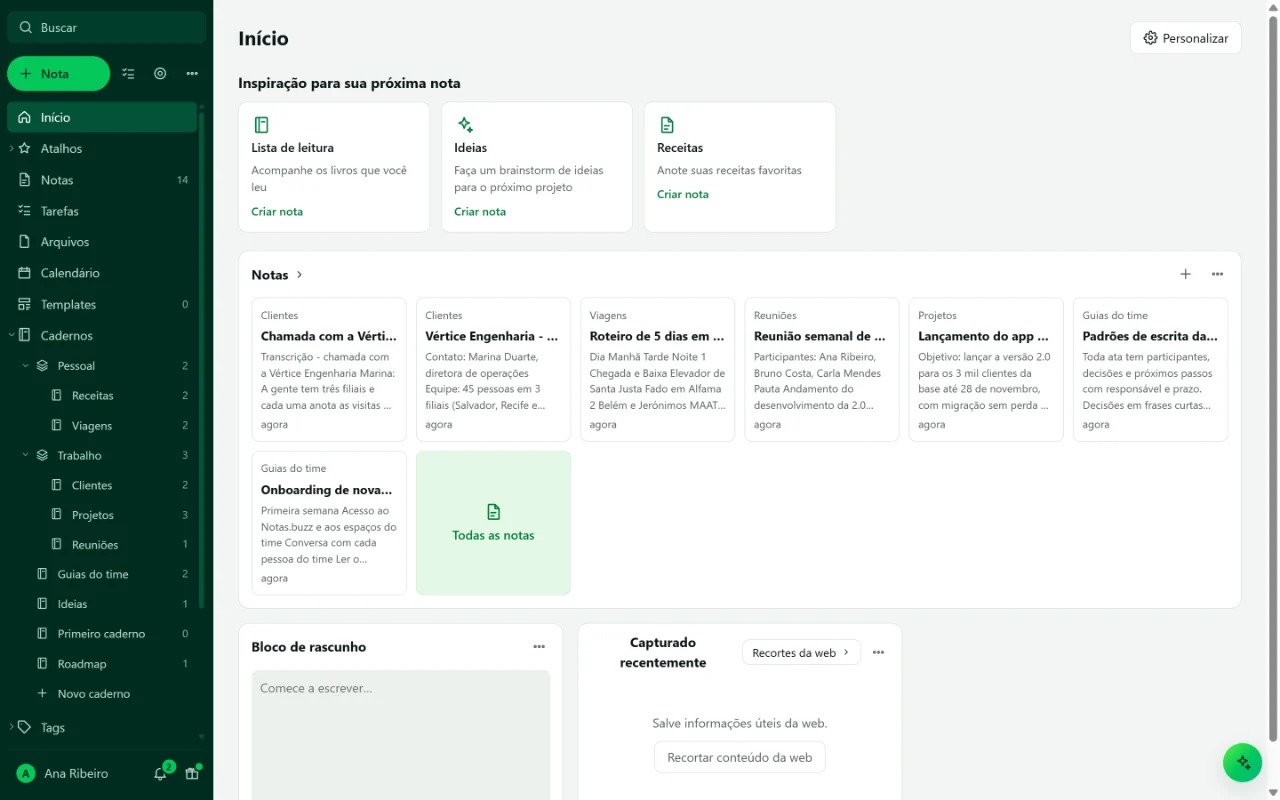Open the gift icon in sidebar footer

click(192, 773)
